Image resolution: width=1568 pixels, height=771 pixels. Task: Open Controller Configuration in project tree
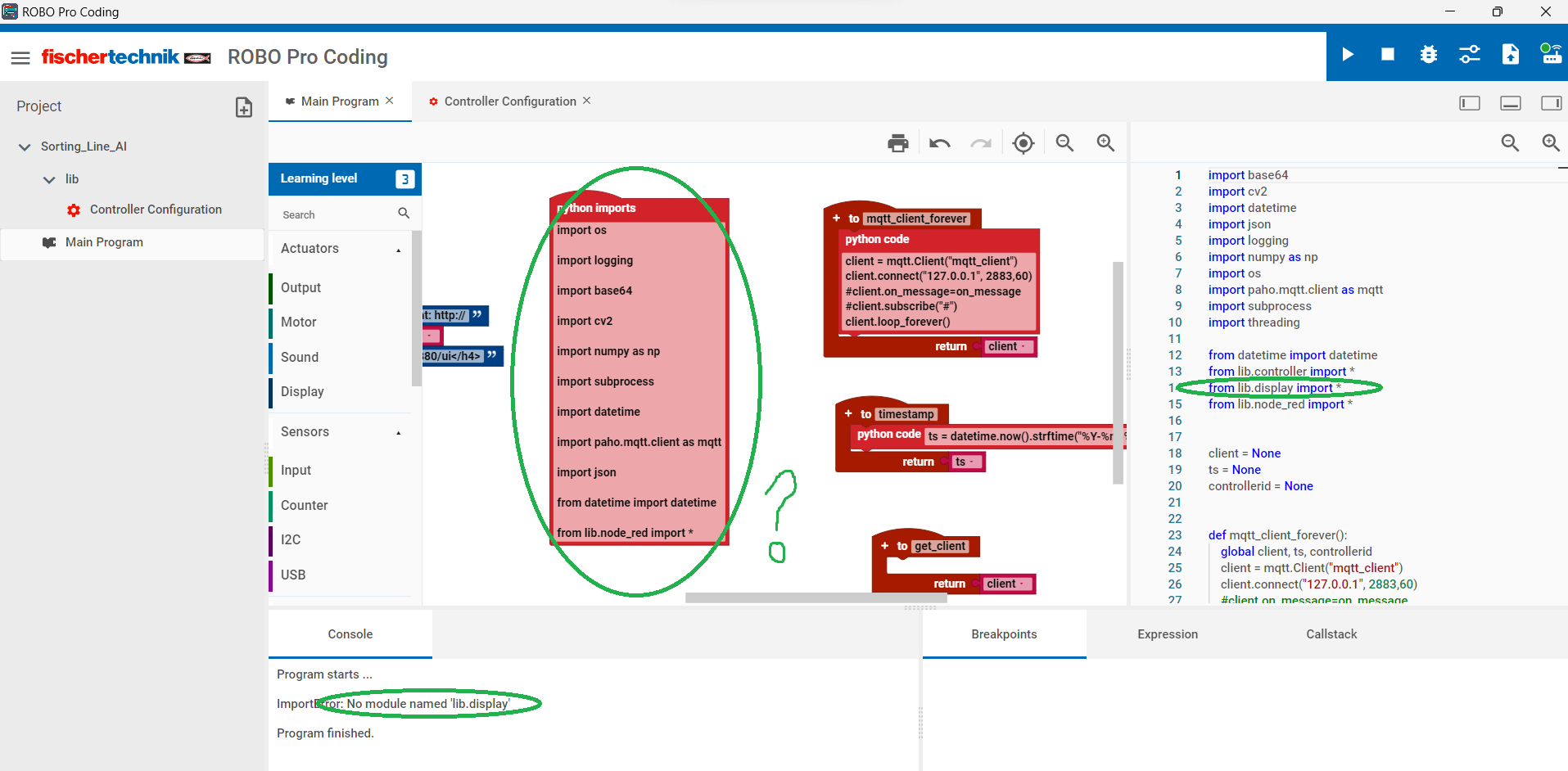pos(156,210)
